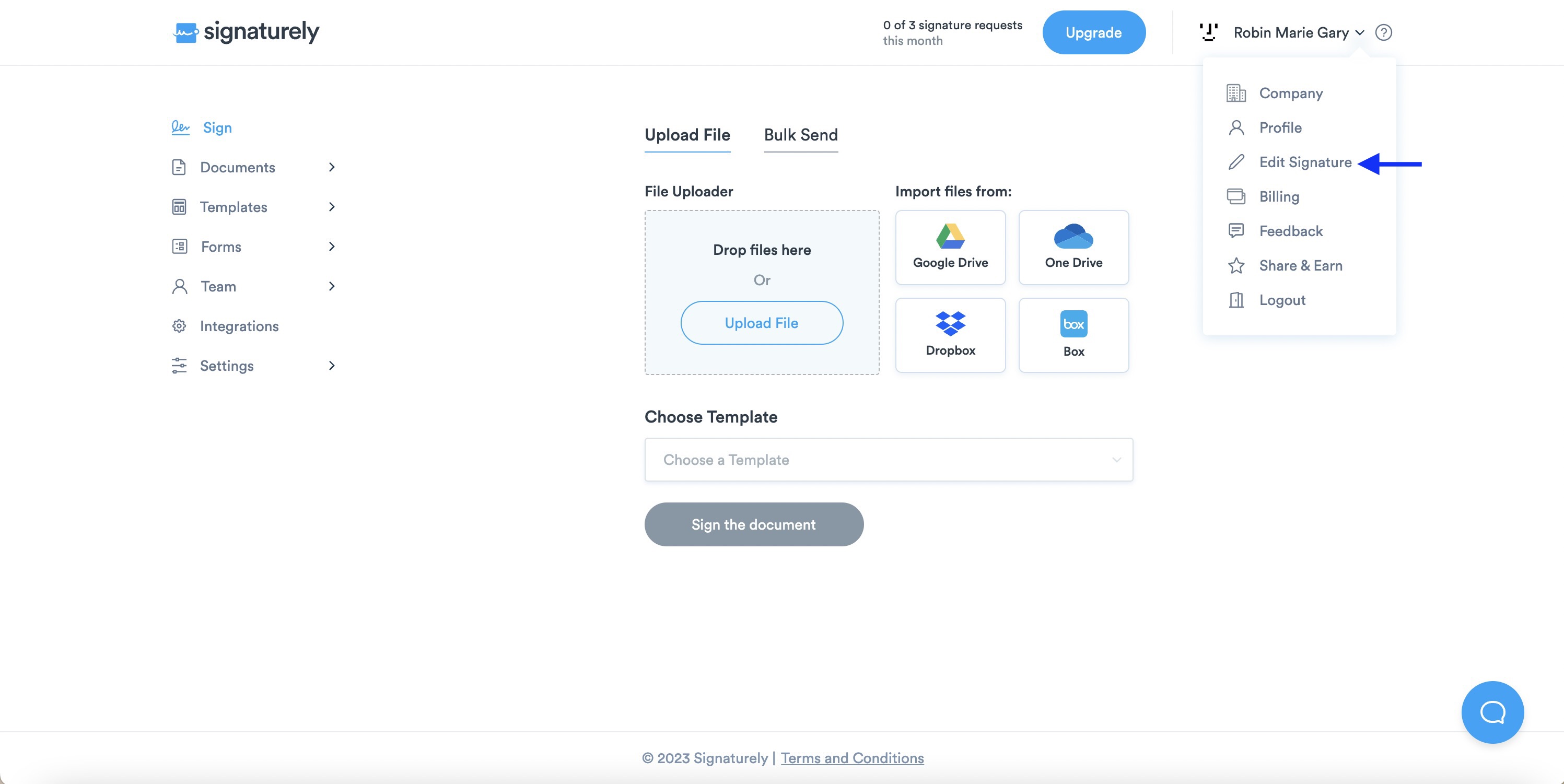
Task: Go to Sign in the sidebar
Action: click(x=217, y=127)
